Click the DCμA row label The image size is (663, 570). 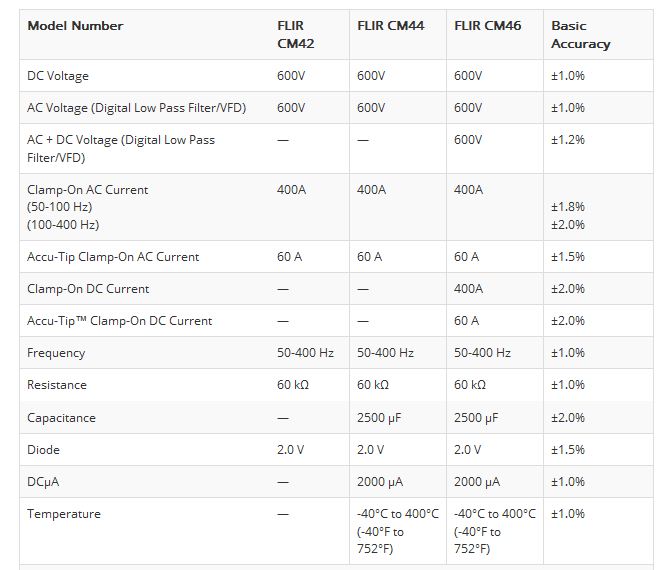(43, 482)
